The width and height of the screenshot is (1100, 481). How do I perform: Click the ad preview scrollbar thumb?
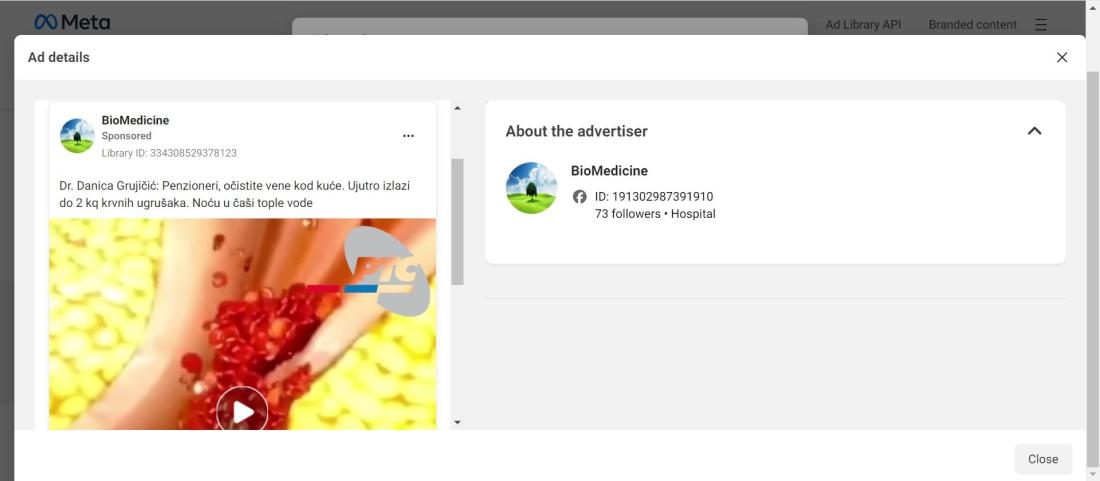[x=457, y=222]
